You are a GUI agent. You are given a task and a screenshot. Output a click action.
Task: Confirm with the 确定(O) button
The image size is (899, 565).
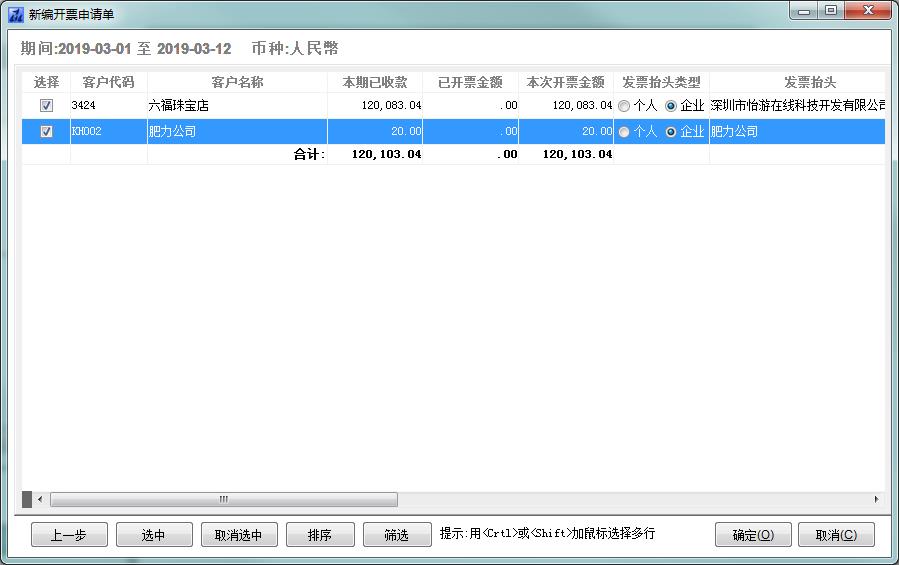(x=753, y=535)
